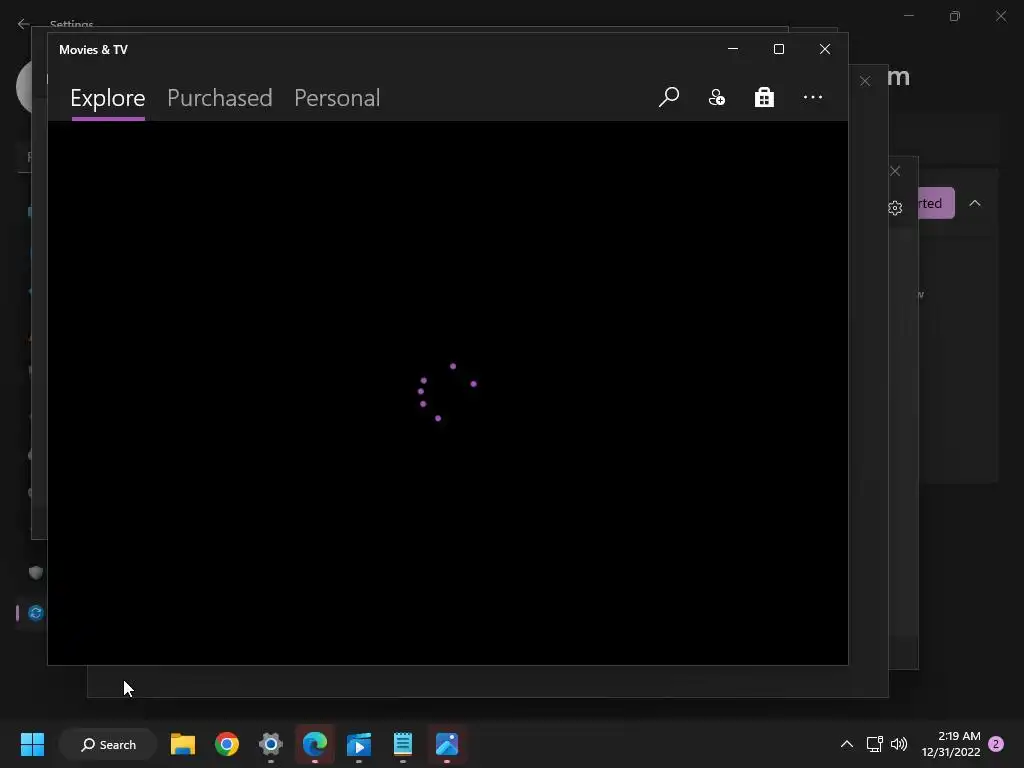Open the Store bag icon in Movies & TV

tap(764, 97)
